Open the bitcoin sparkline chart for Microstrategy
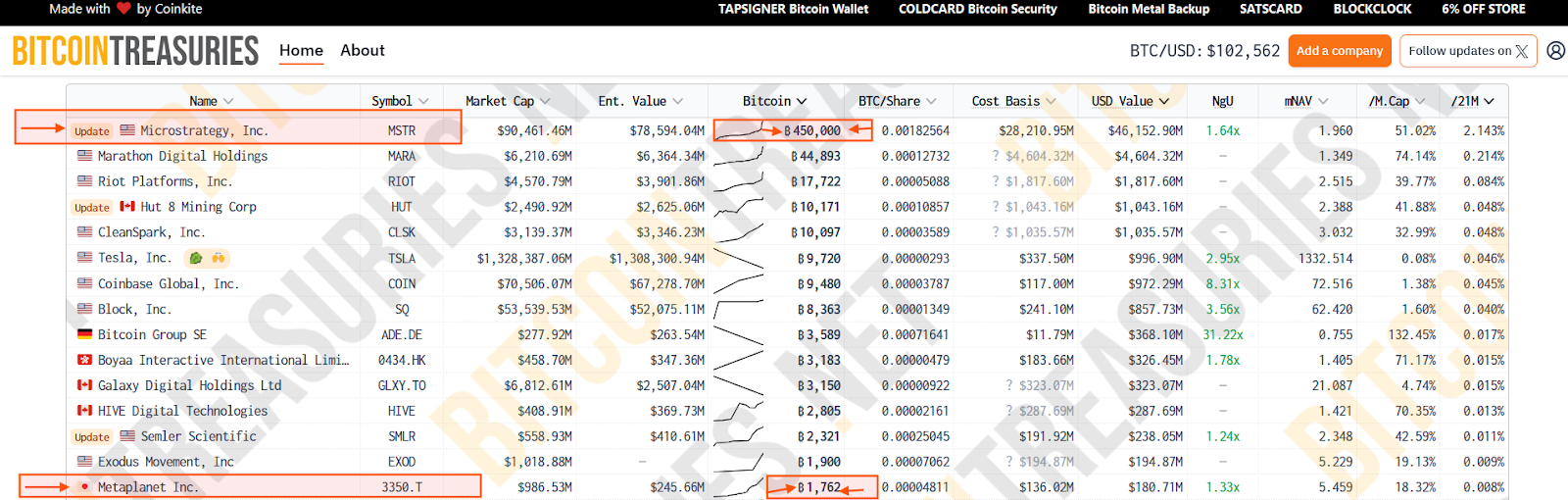This screenshot has height=500, width=1568. (x=739, y=130)
